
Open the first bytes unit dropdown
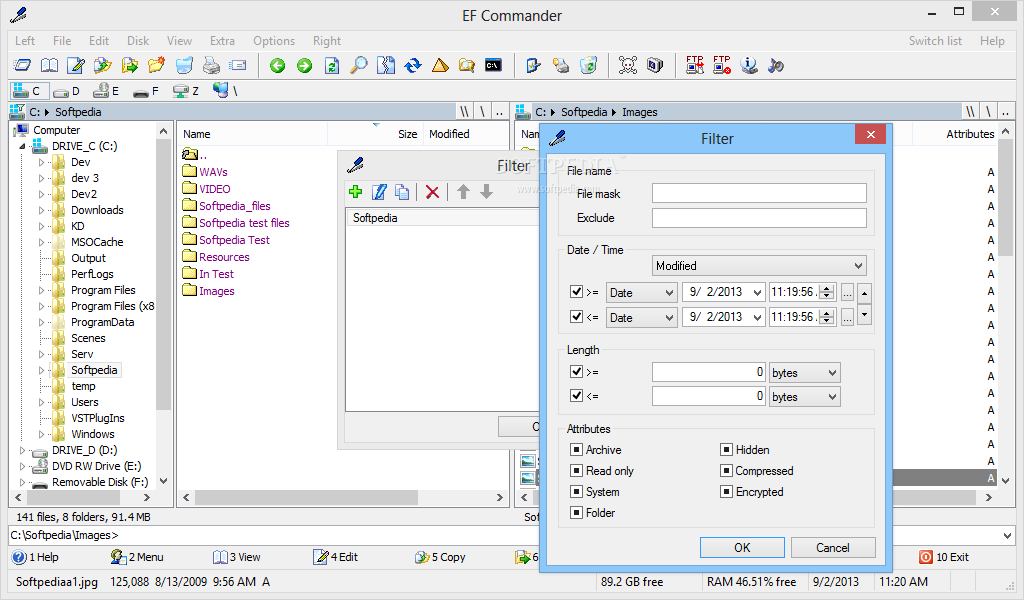pyautogui.click(x=805, y=373)
